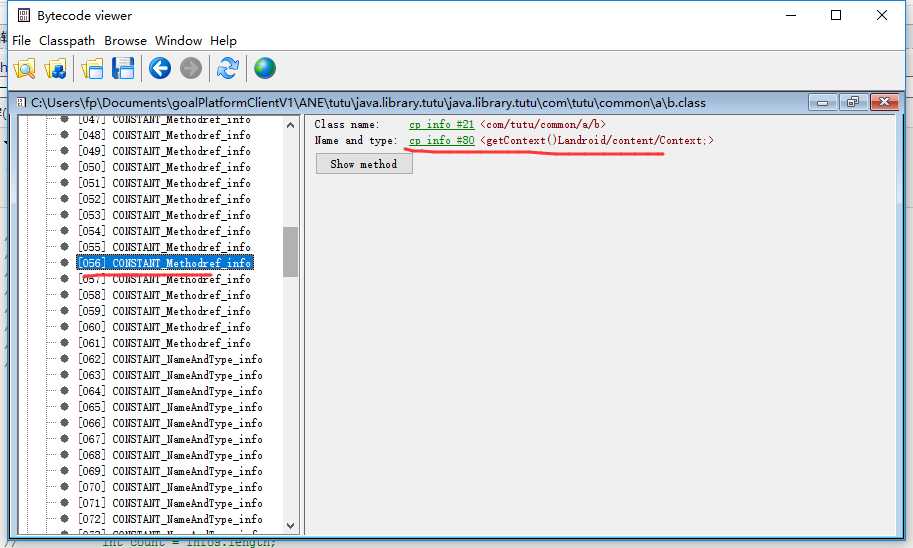The image size is (913, 548).
Task: Select highlighted [056] CONSTANT_Methodref_info node
Action: coord(165,263)
